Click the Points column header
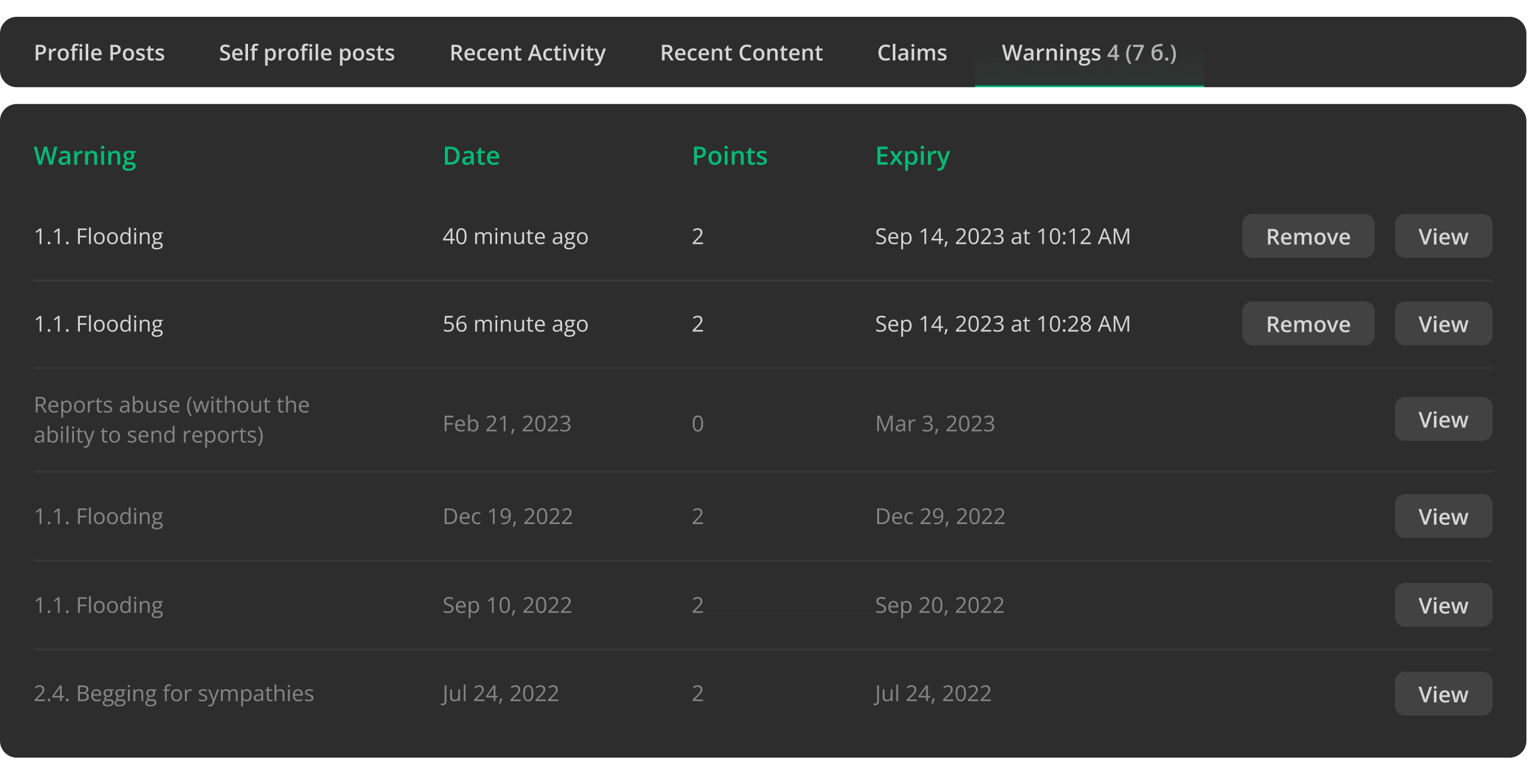Image resolution: width=1527 pixels, height=784 pixels. 730,156
